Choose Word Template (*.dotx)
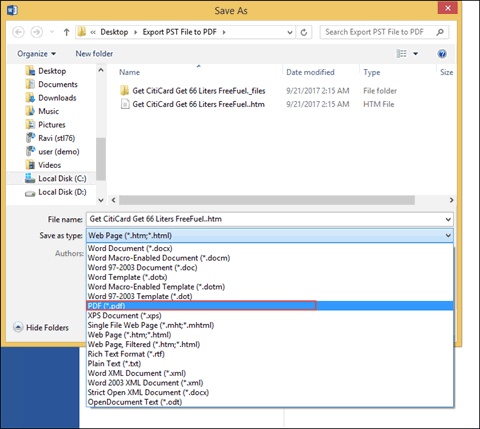 (270, 277)
